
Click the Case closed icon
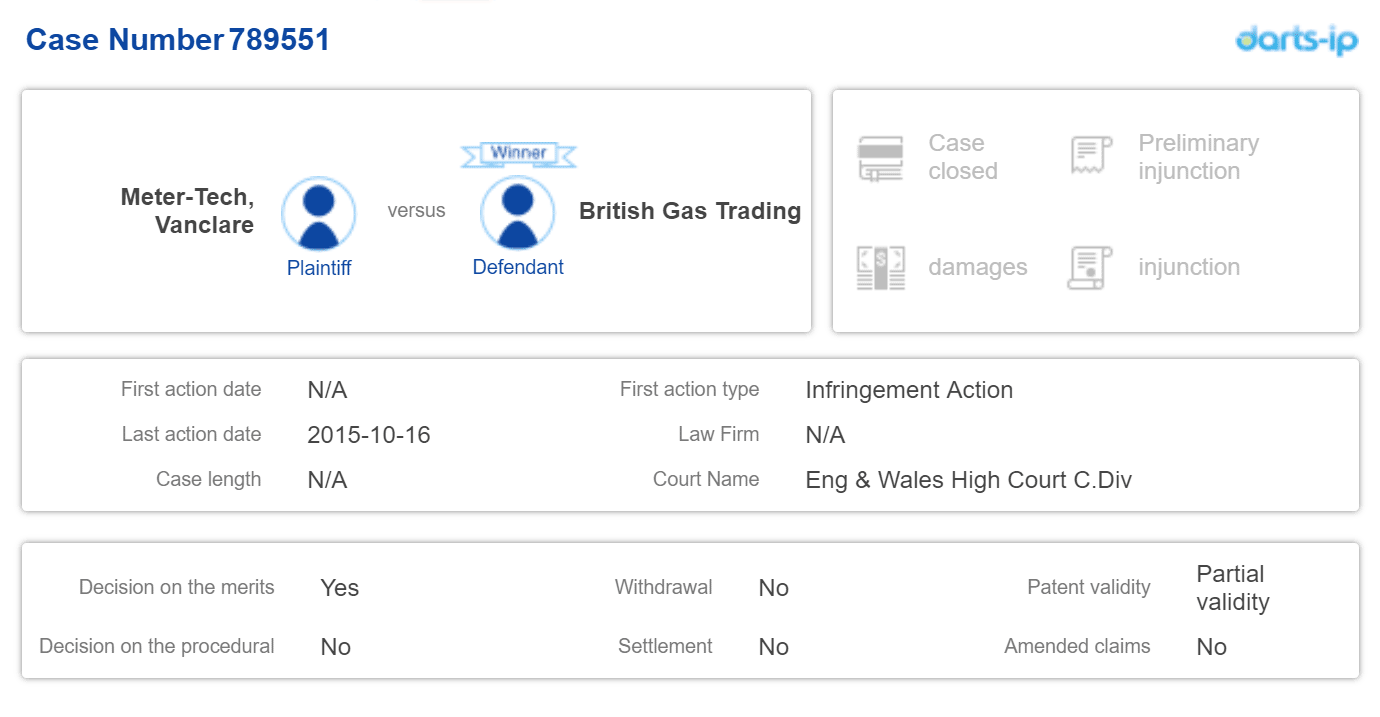pos(880,158)
